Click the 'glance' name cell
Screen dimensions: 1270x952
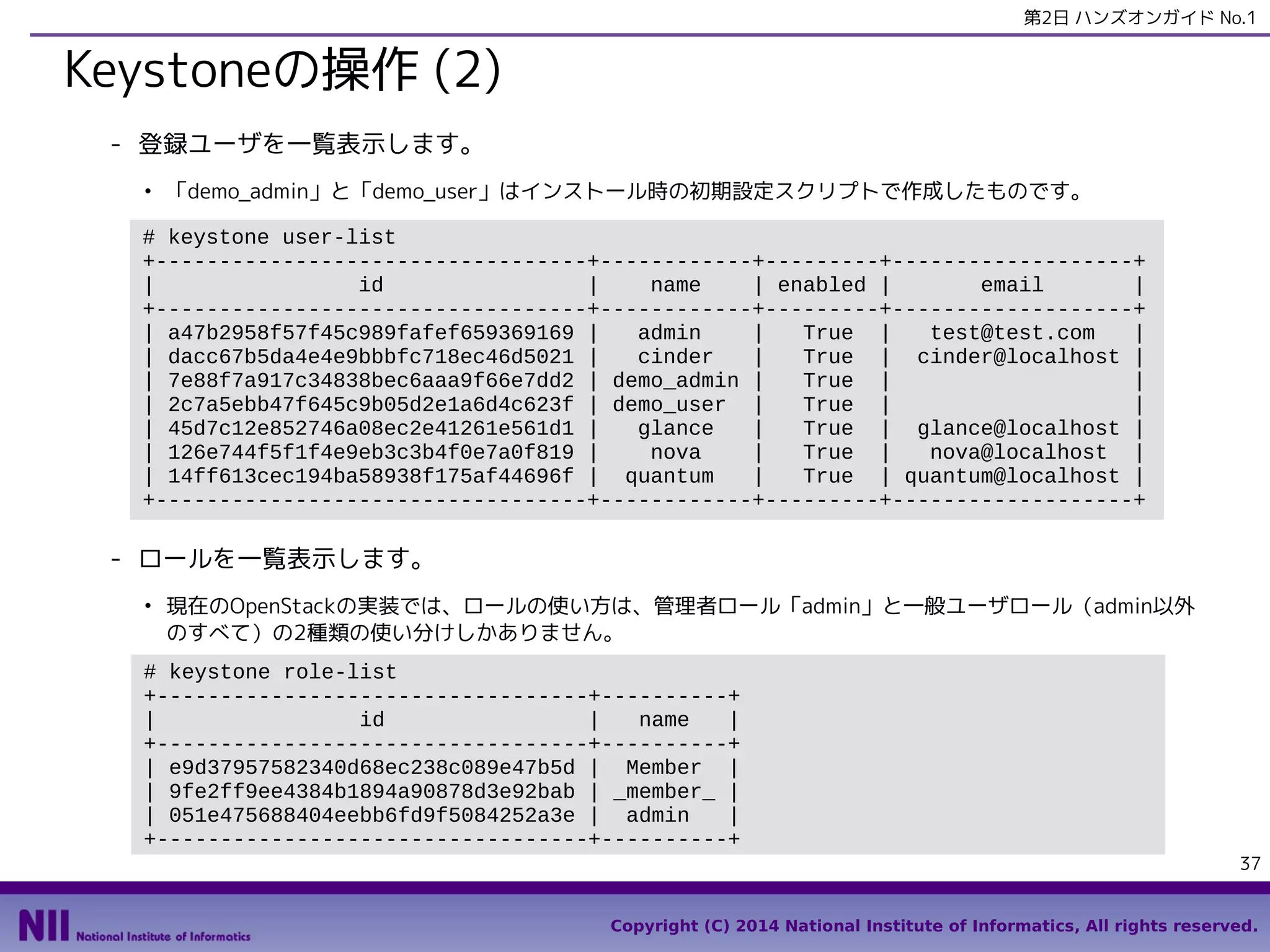pos(675,428)
